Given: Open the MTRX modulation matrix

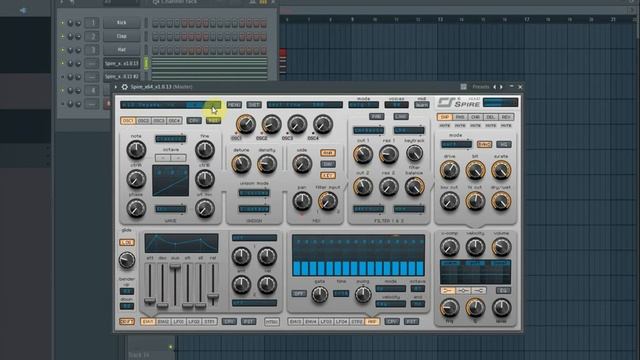Looking at the screenshot, I should [272, 322].
